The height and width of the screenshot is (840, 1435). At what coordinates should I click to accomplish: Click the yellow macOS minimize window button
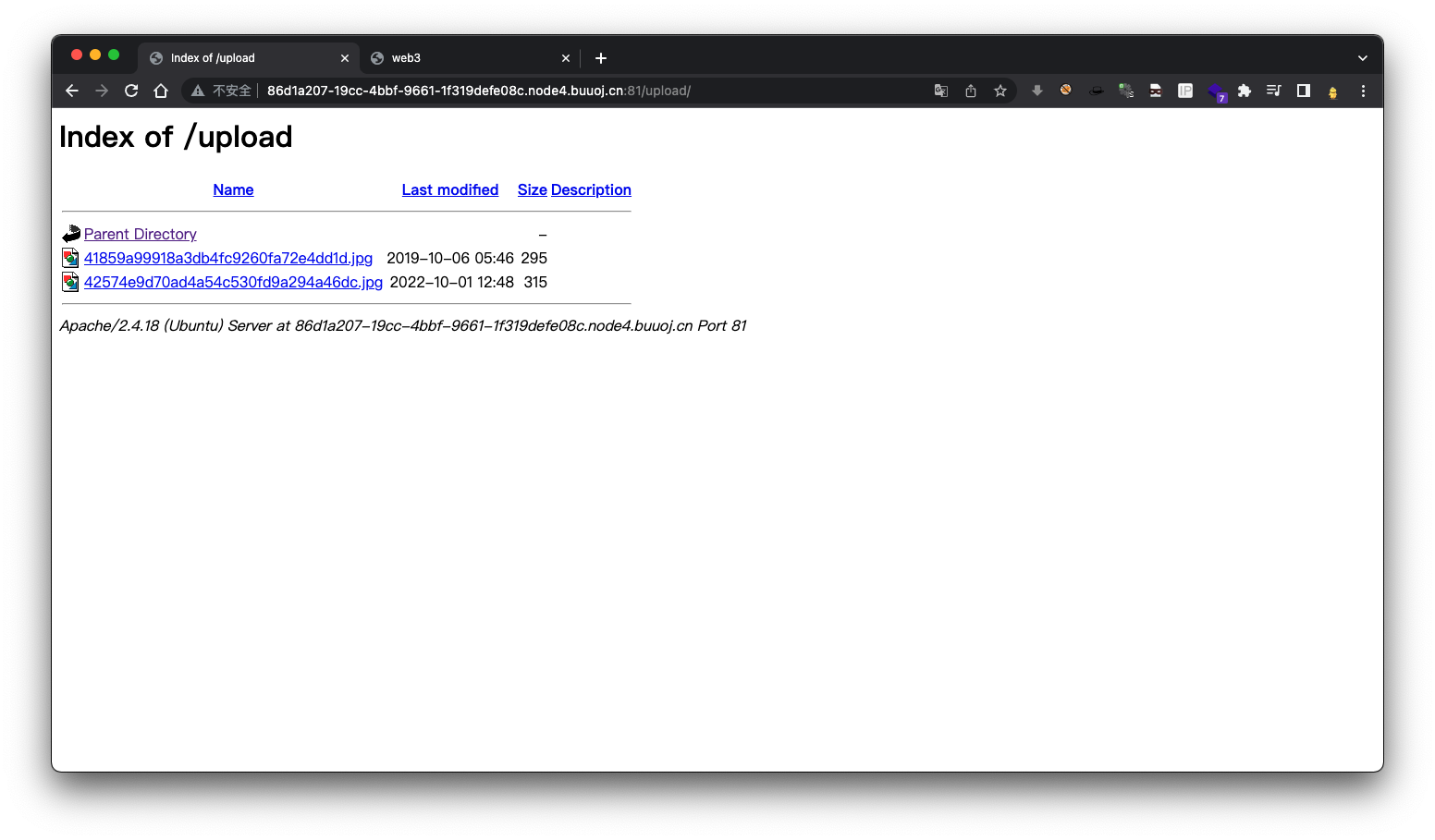coord(95,55)
